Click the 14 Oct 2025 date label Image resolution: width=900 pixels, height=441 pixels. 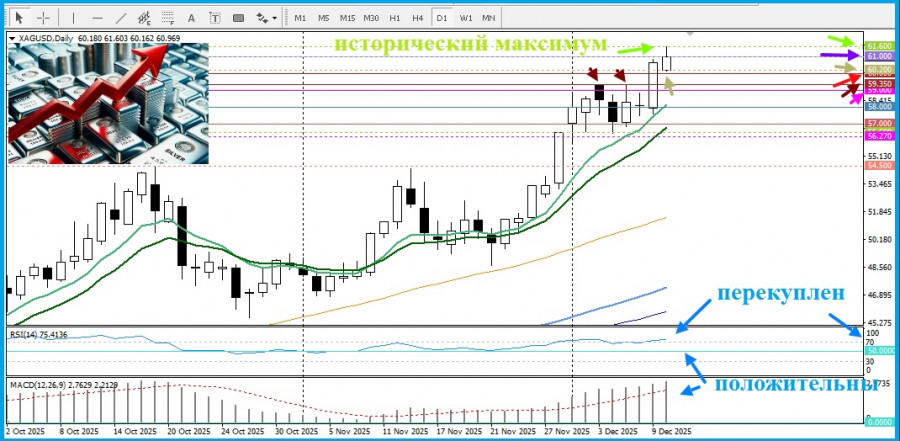tap(135, 431)
